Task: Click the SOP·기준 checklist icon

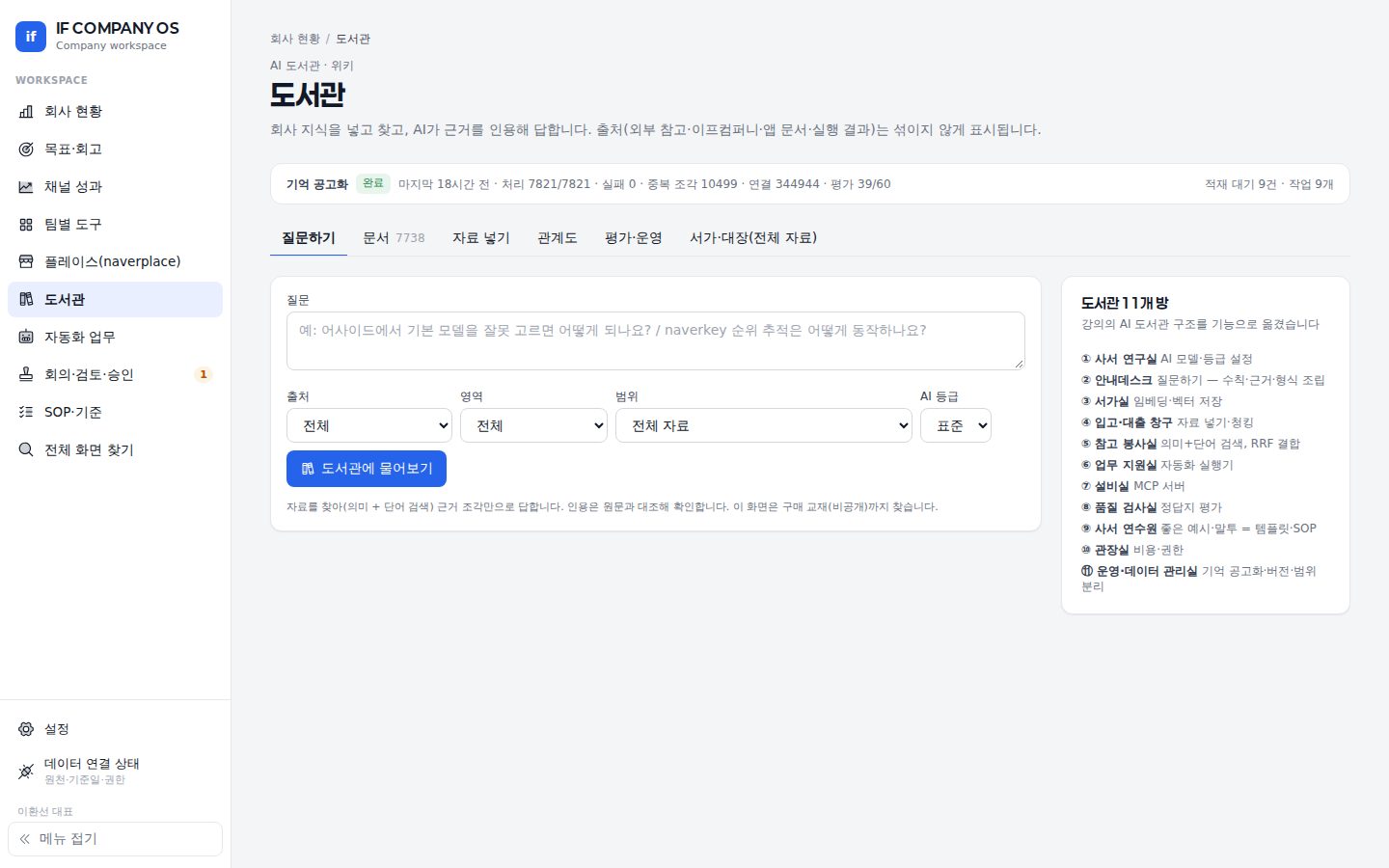Action: click(x=26, y=413)
